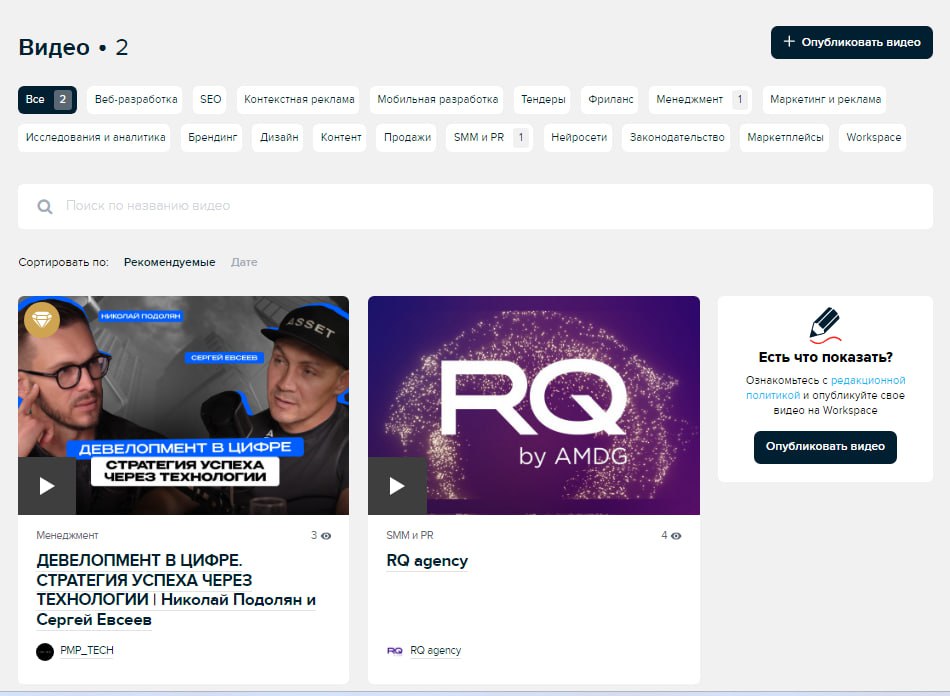The height and width of the screenshot is (696, 950).
Task: Click the pencil icon in Есть что показать
Action: click(825, 326)
